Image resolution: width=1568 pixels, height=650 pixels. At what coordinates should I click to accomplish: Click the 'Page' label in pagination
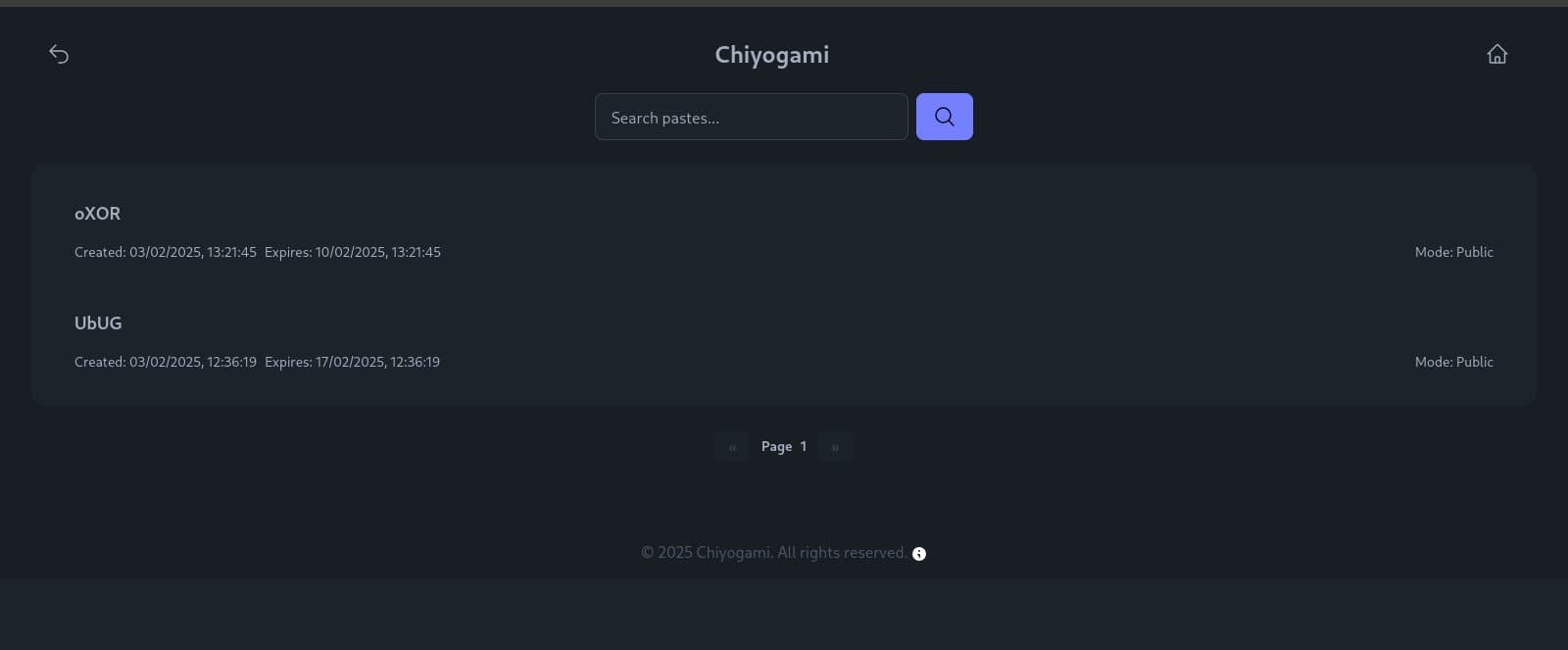coord(776,447)
